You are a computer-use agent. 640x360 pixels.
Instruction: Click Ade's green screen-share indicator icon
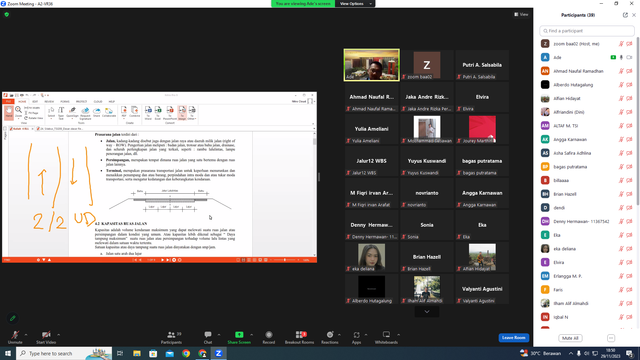tap(613, 58)
